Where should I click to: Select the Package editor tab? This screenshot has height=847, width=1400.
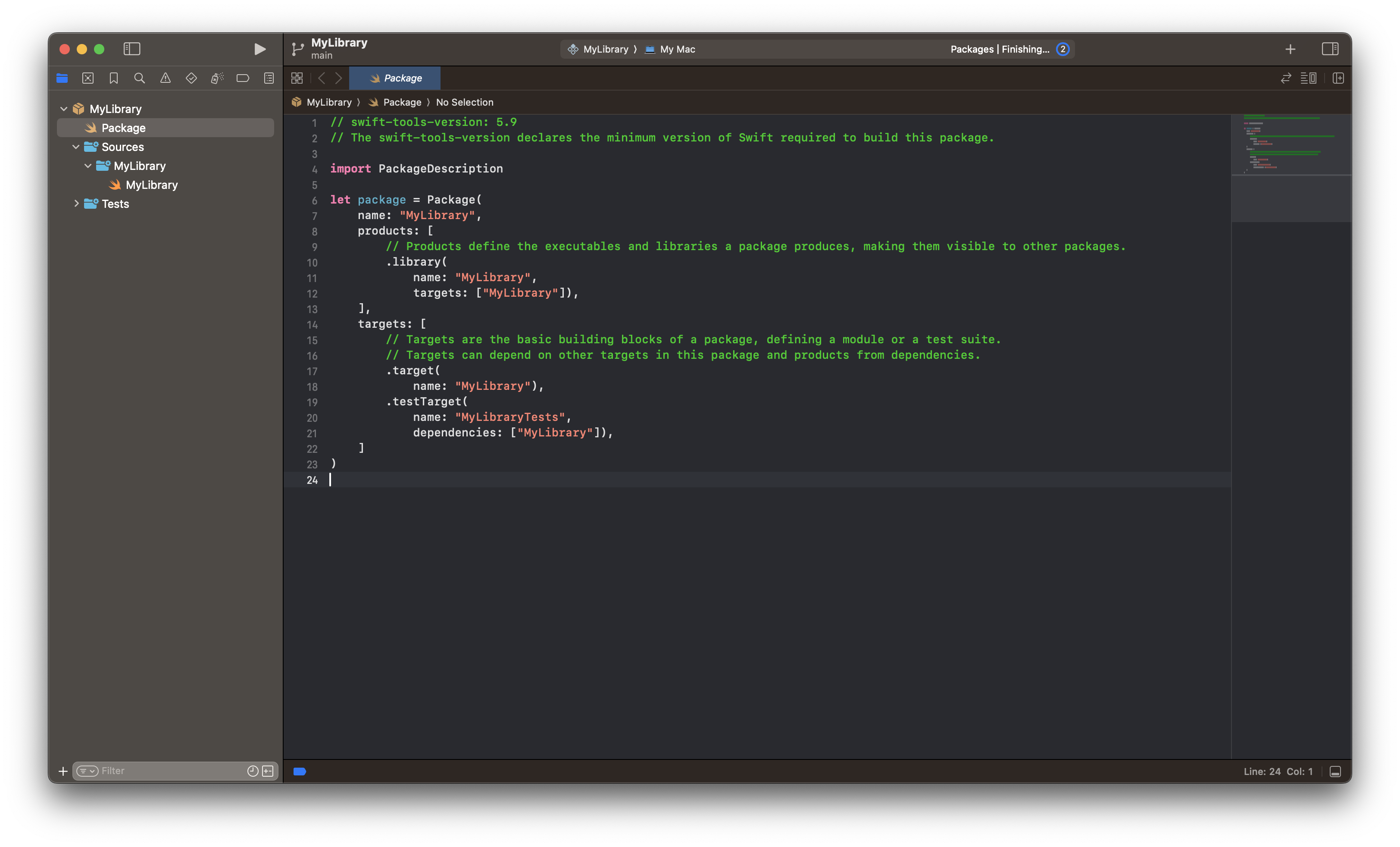tap(395, 78)
